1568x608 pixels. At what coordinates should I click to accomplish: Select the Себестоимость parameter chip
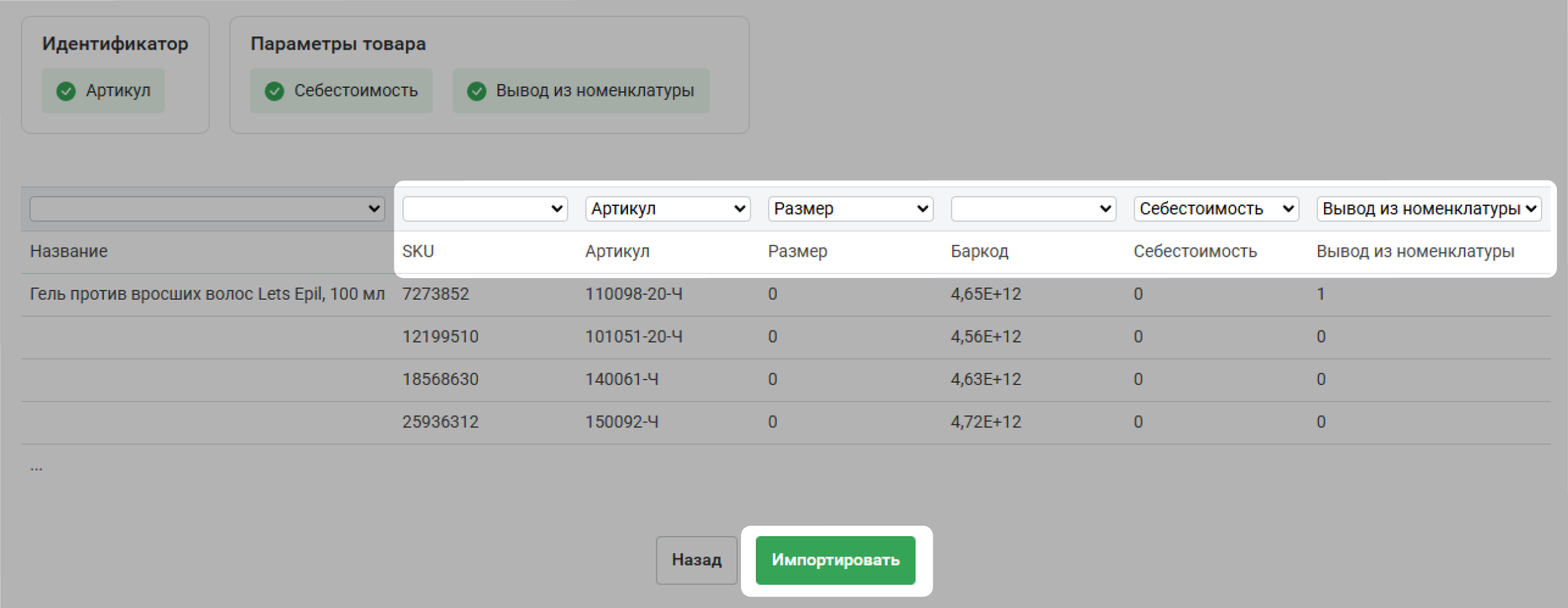(341, 91)
